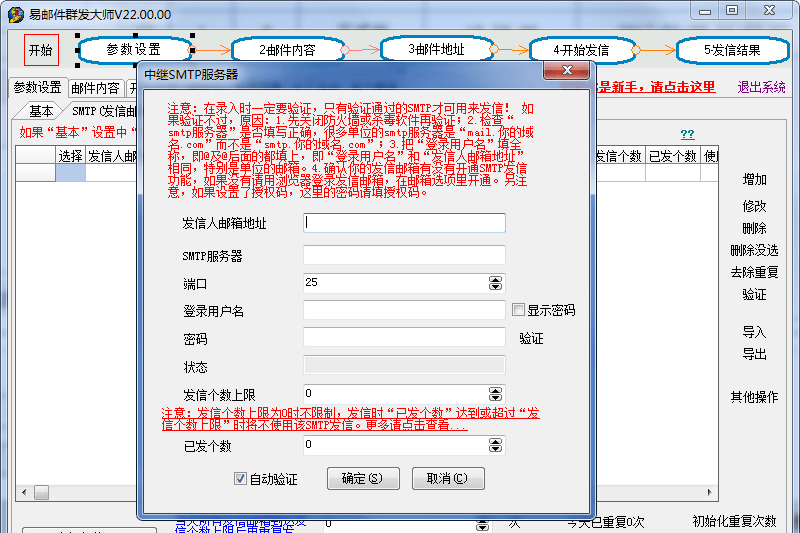Screen dimensions: 800x533
Task: Go to the 2邮件内容 workflow step
Action: (x=288, y=50)
